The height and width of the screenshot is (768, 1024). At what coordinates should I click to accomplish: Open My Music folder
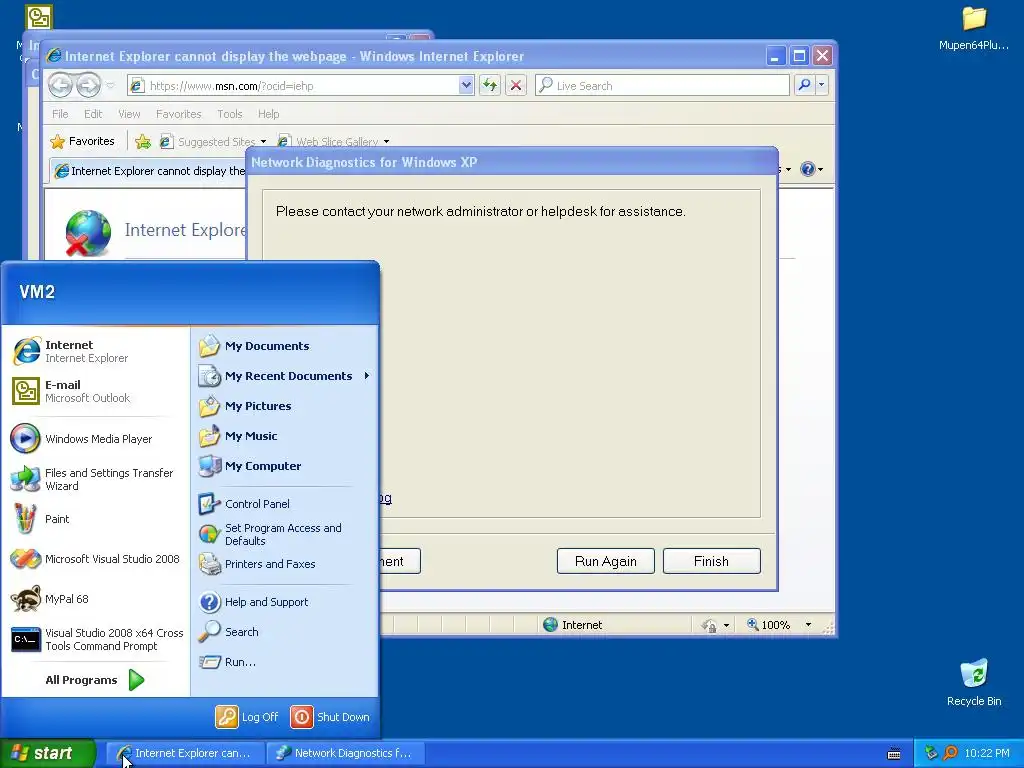pyautogui.click(x=285, y=436)
